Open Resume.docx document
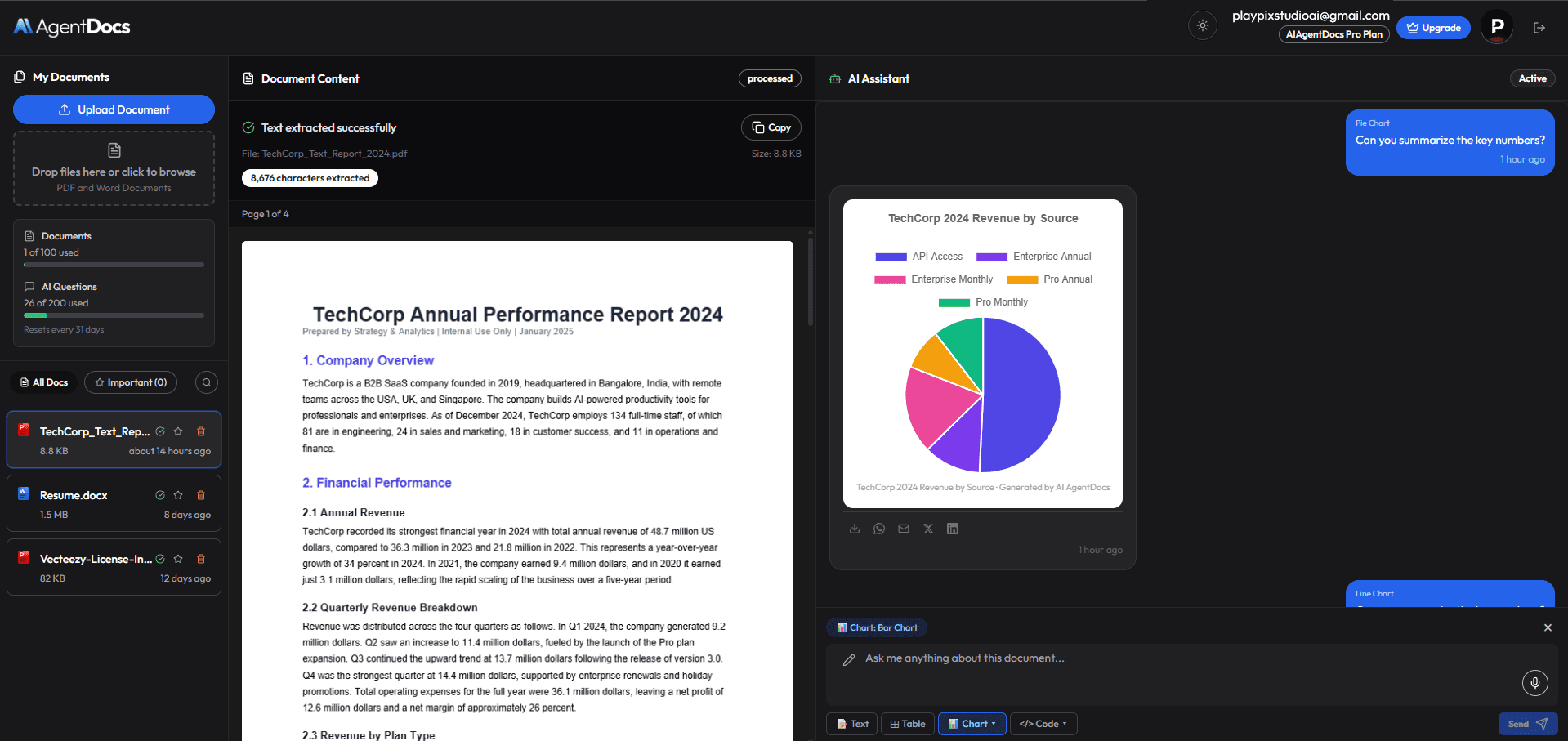The image size is (1568, 741). point(114,503)
